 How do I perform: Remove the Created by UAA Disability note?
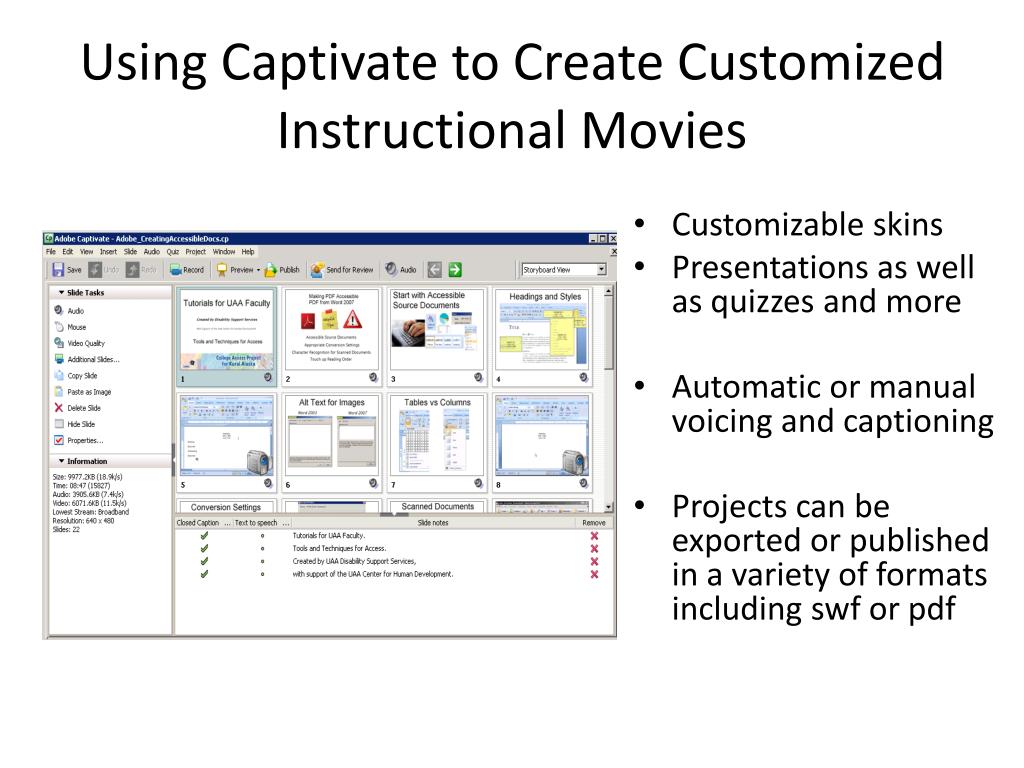coord(594,561)
